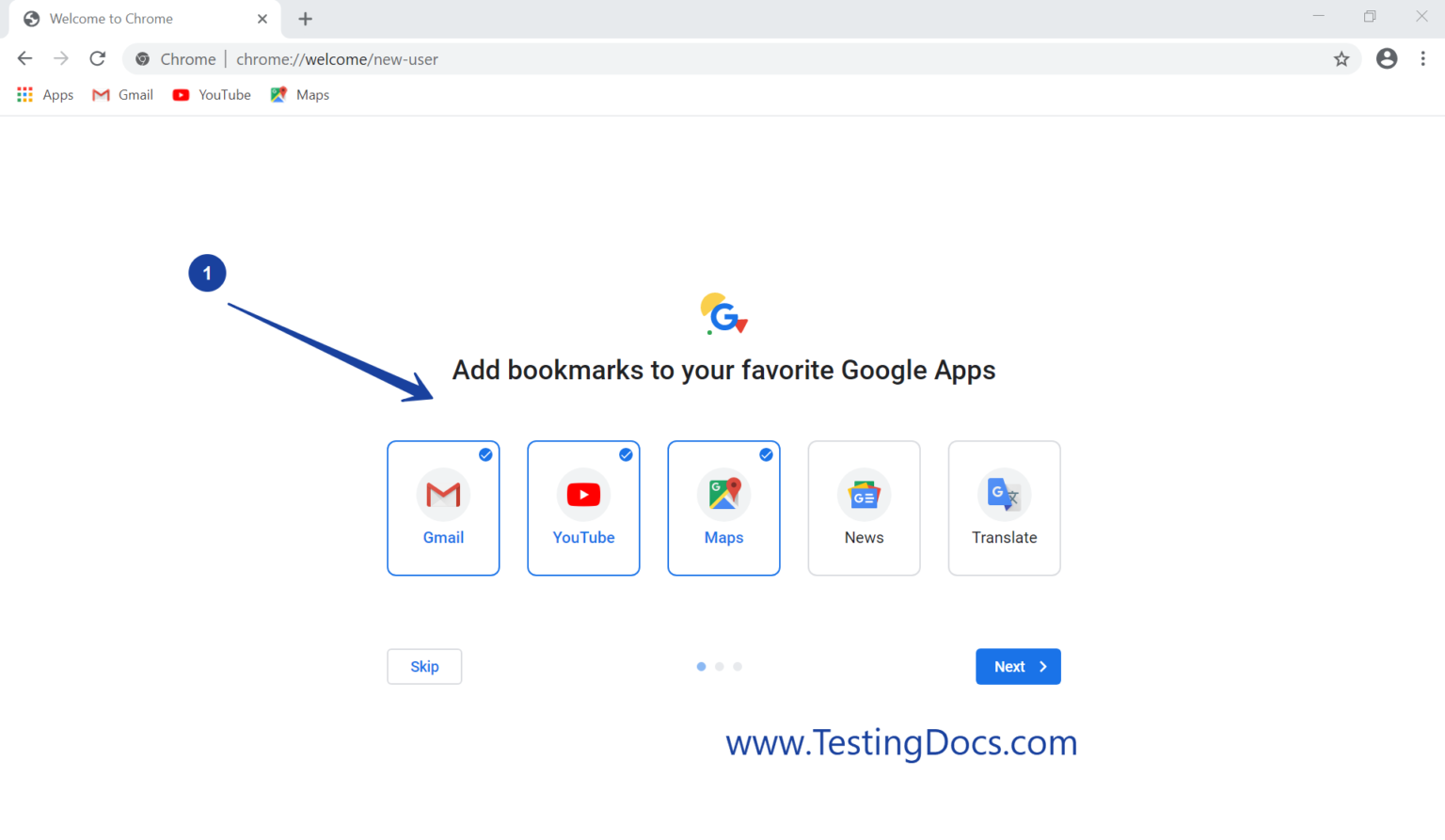
Task: Deselect the Gmail bookmark checkmark
Action: point(485,454)
